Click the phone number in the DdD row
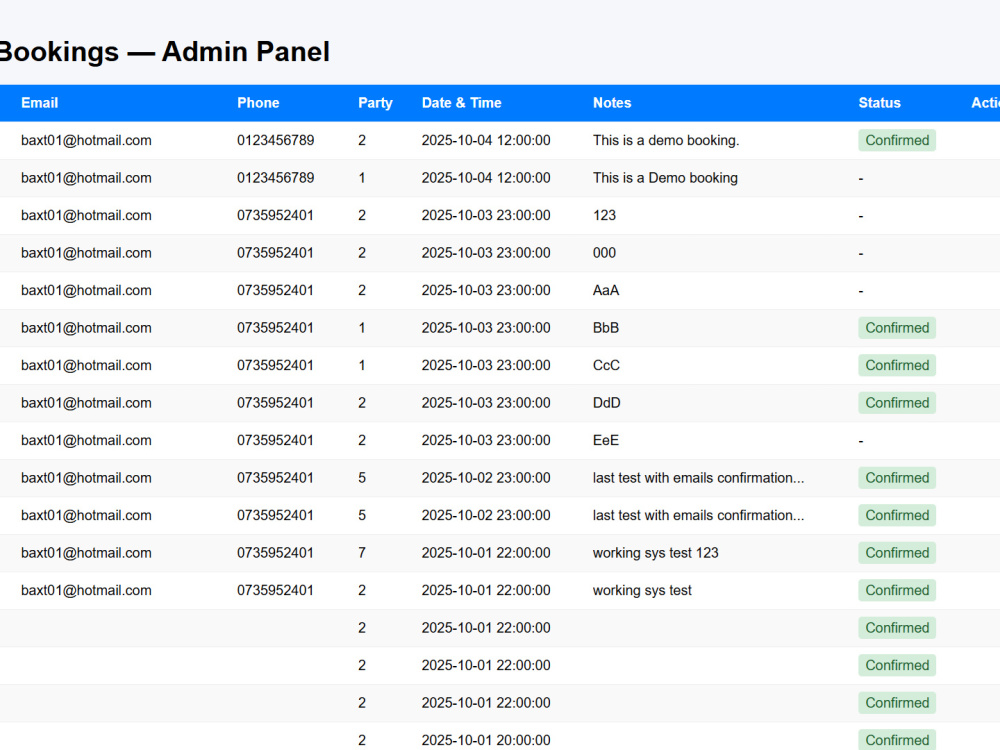This screenshot has width=1000, height=750. [276, 403]
